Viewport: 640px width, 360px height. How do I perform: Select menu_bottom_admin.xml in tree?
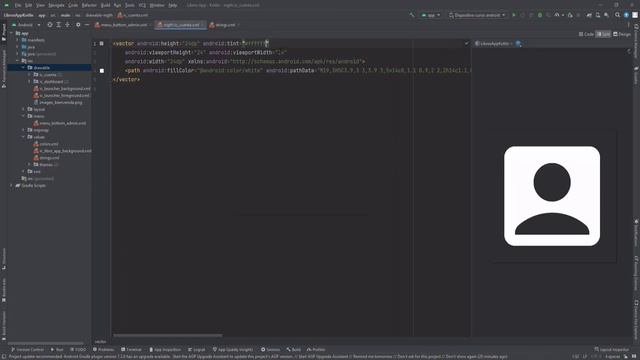point(60,123)
